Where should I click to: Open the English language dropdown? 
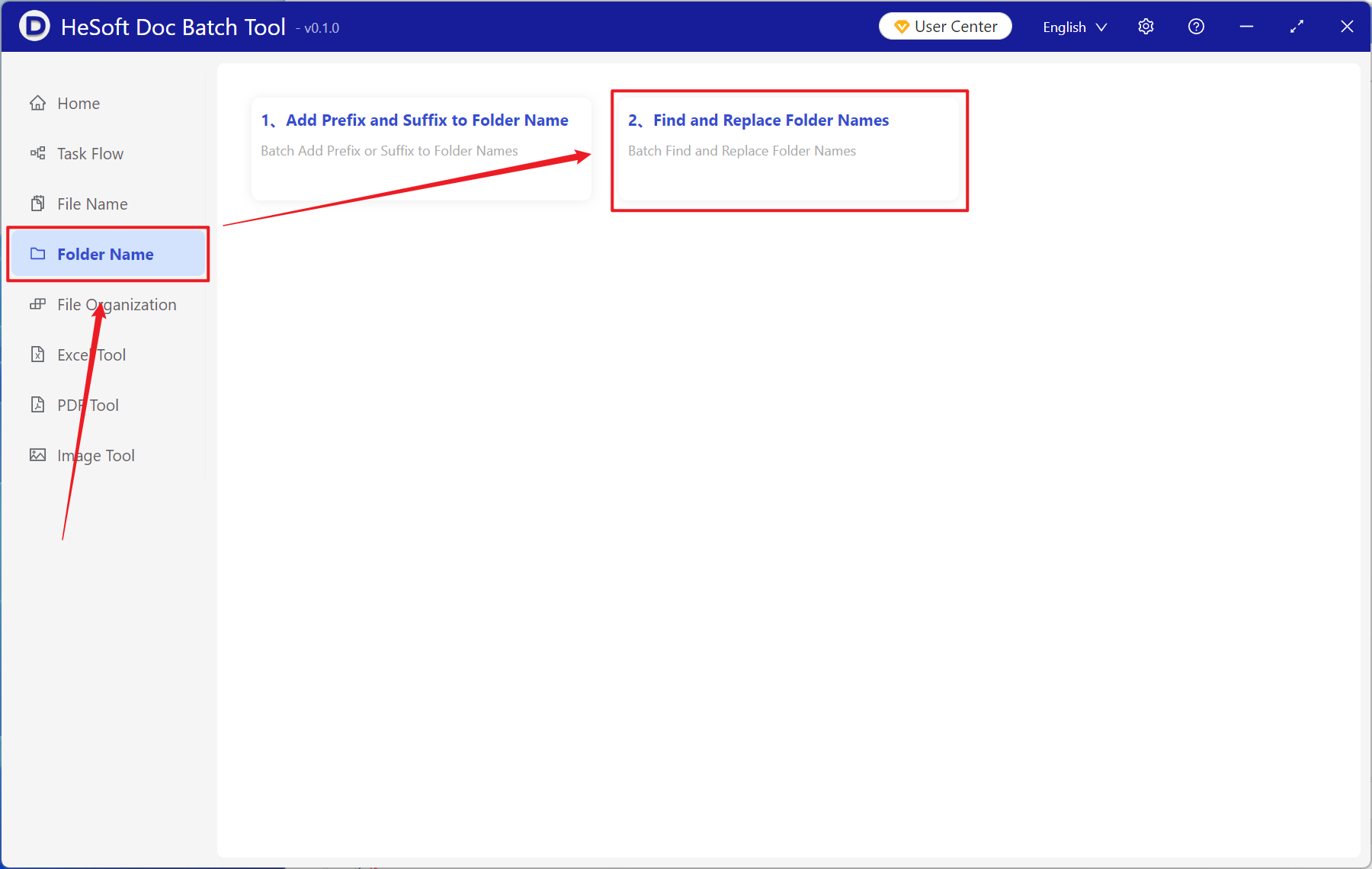pyautogui.click(x=1075, y=27)
